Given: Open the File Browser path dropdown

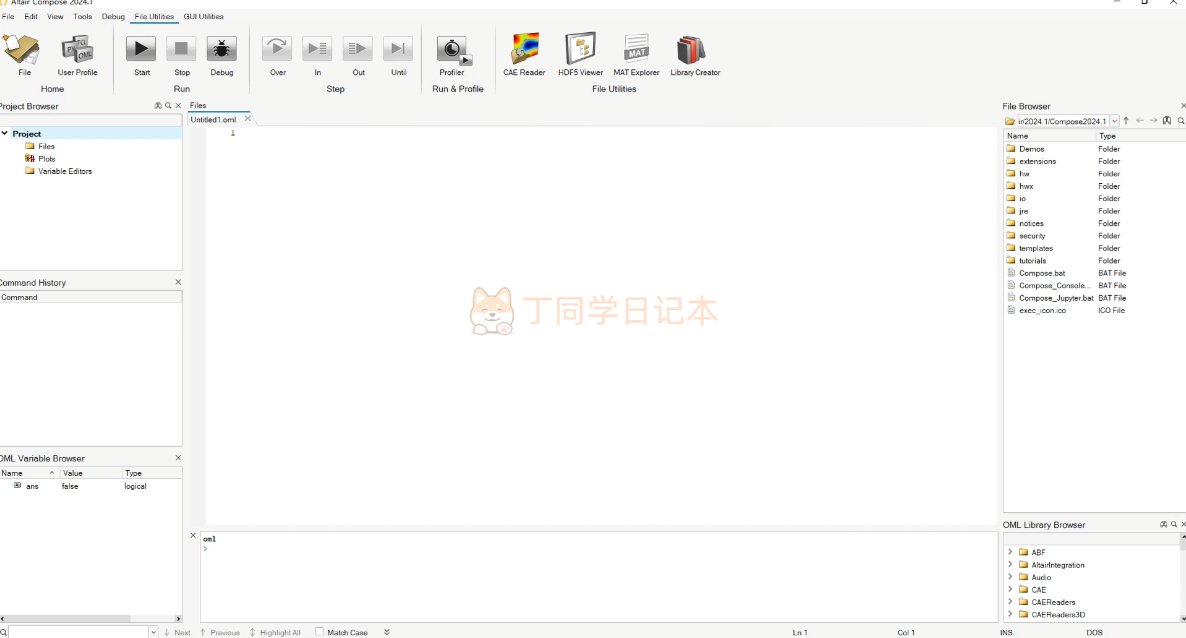Looking at the screenshot, I should tap(1114, 121).
